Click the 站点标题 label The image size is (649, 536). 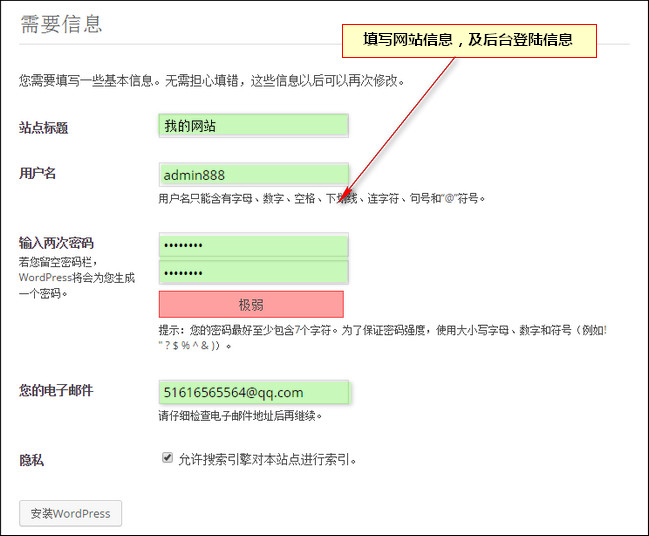43,127
